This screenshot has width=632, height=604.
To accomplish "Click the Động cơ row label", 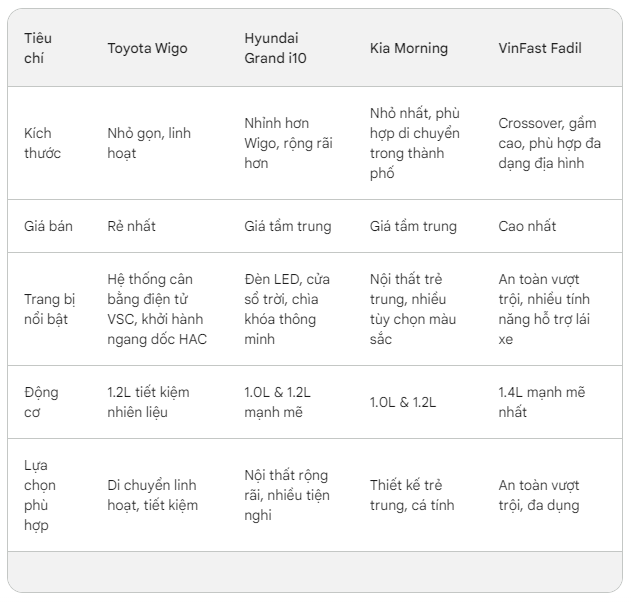I will coord(41,402).
